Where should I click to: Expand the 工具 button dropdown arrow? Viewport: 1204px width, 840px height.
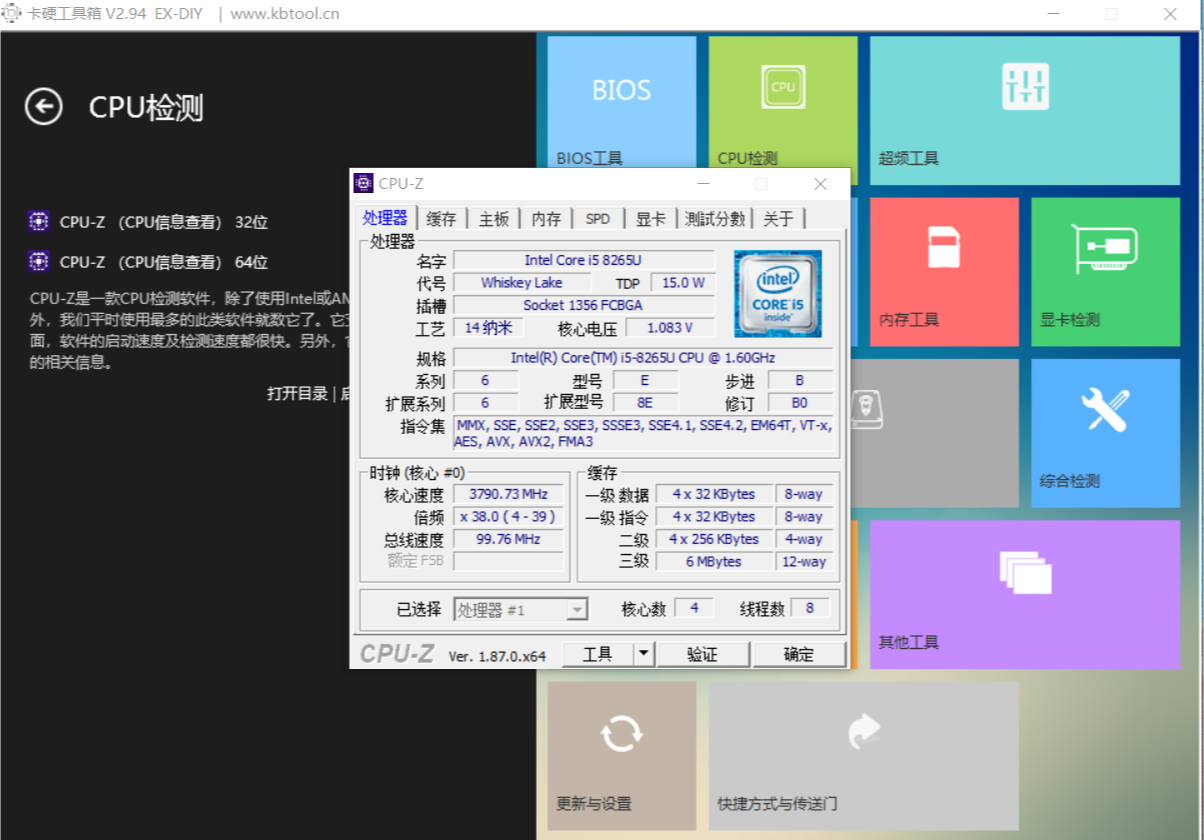(x=644, y=654)
